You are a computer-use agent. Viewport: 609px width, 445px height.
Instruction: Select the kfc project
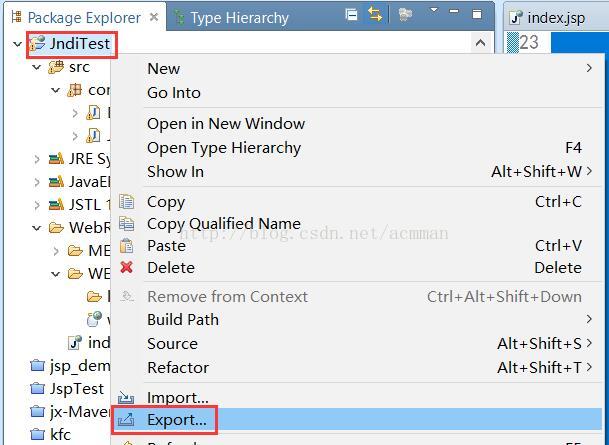(51, 435)
